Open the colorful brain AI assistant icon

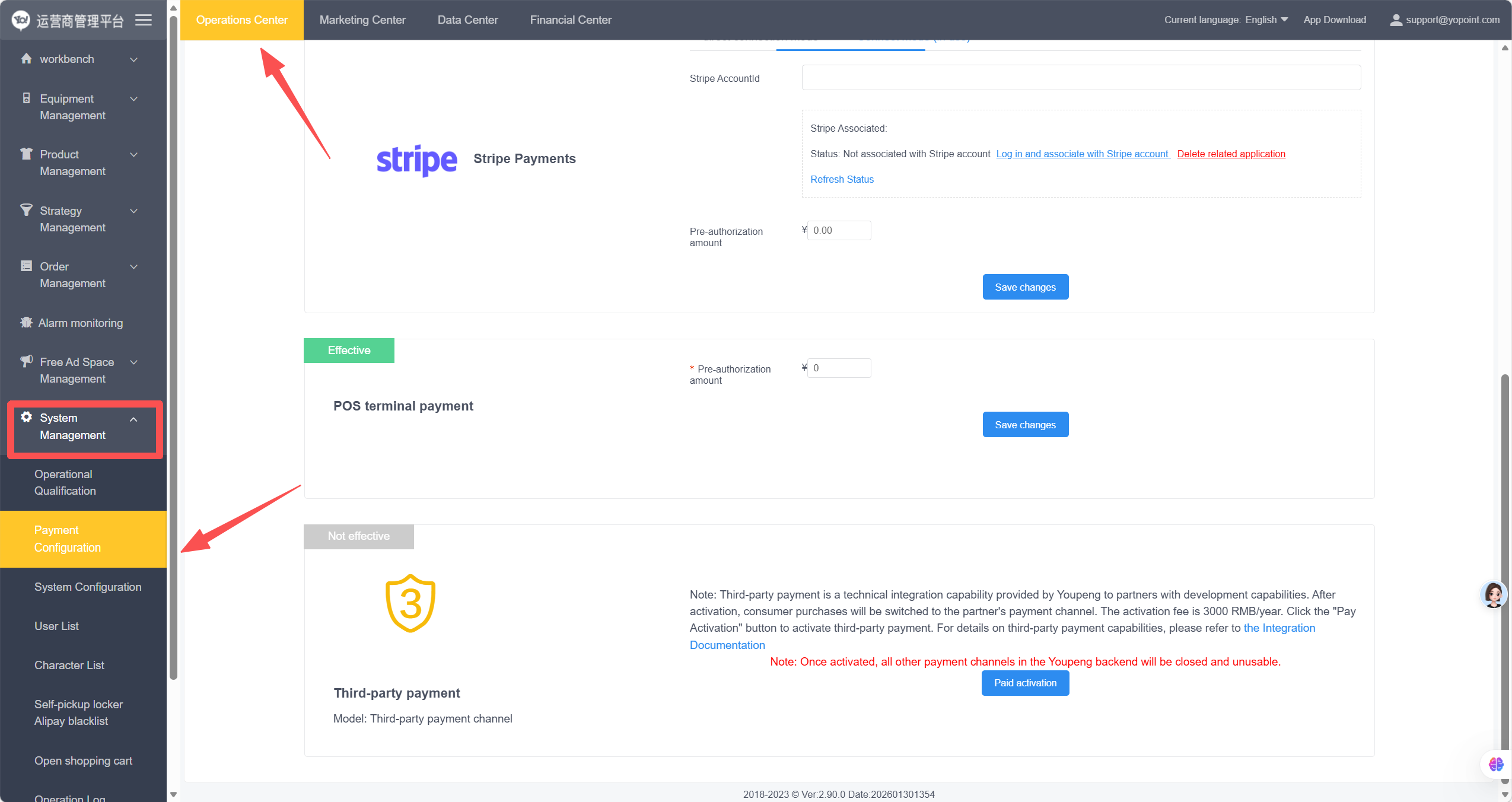click(1495, 764)
